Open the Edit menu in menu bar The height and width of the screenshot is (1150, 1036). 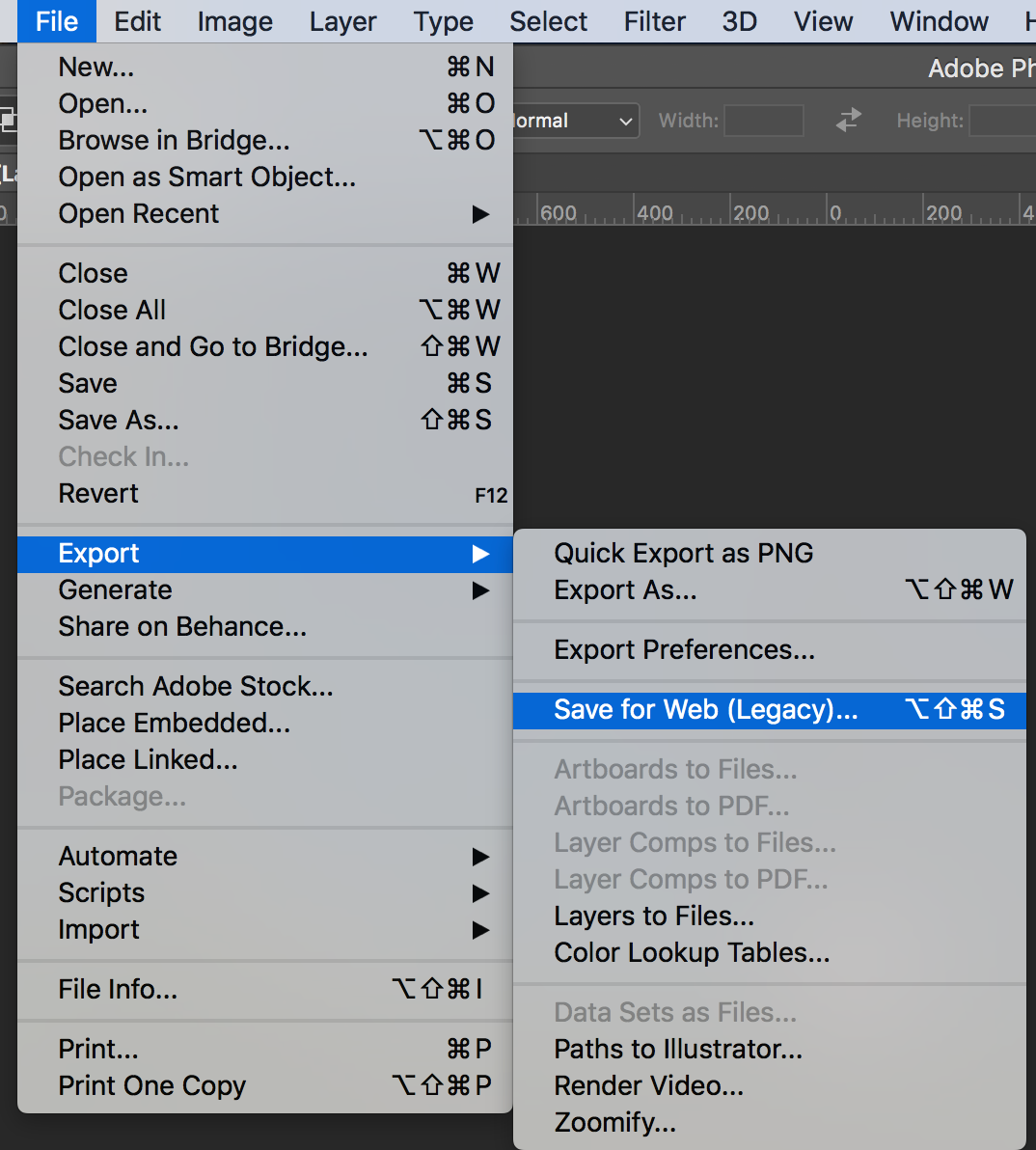click(x=137, y=21)
